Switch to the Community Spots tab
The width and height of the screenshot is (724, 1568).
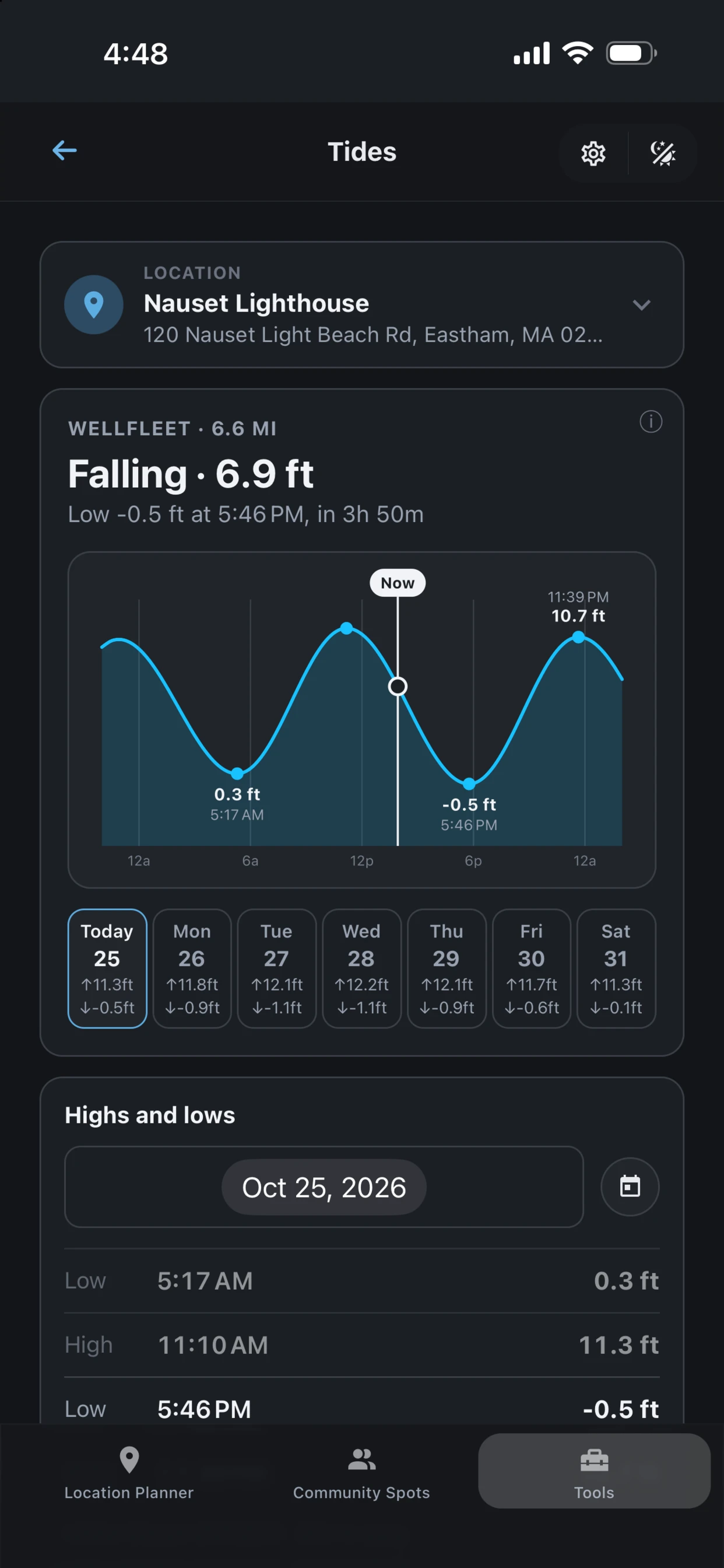point(361,1470)
